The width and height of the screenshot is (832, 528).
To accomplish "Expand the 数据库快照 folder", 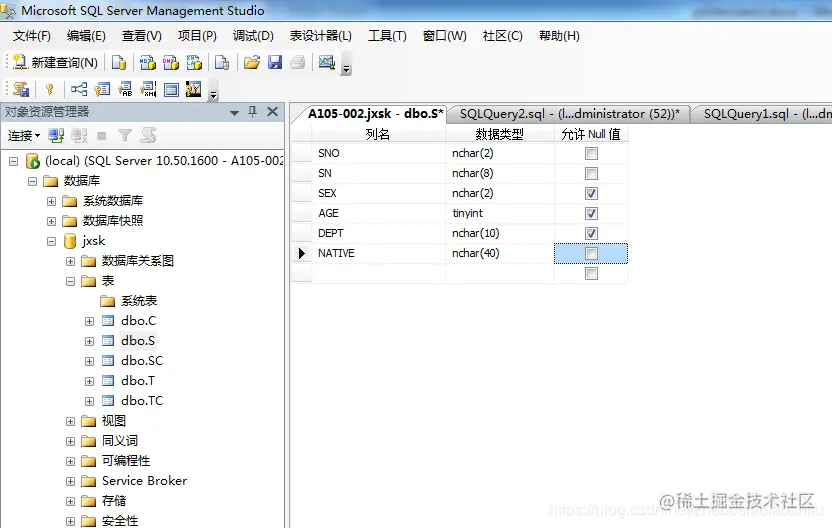I will point(51,221).
